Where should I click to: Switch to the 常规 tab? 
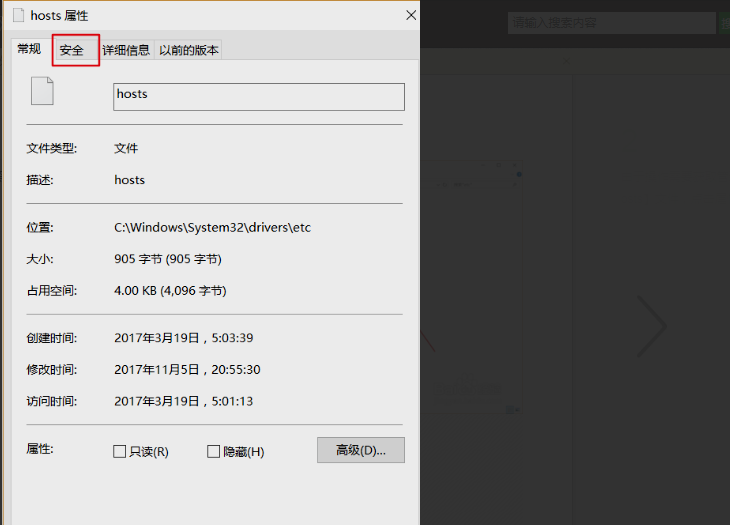click(x=29, y=50)
